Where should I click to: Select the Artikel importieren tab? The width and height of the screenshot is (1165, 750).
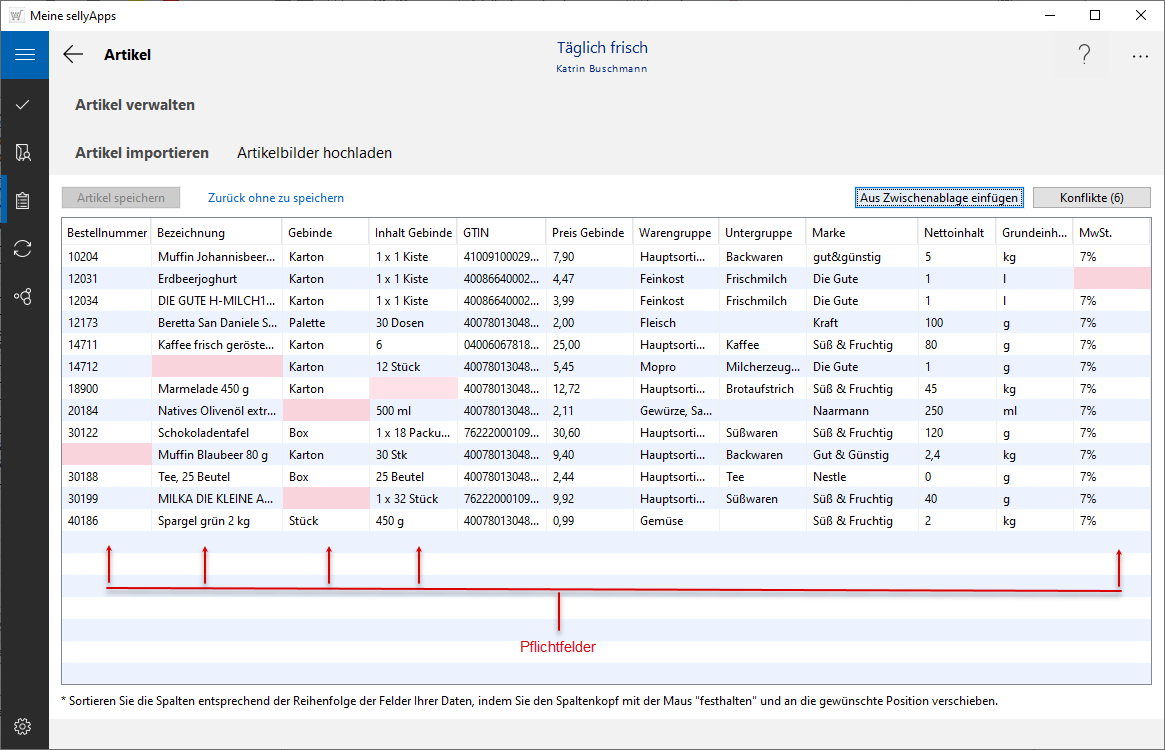click(x=142, y=153)
